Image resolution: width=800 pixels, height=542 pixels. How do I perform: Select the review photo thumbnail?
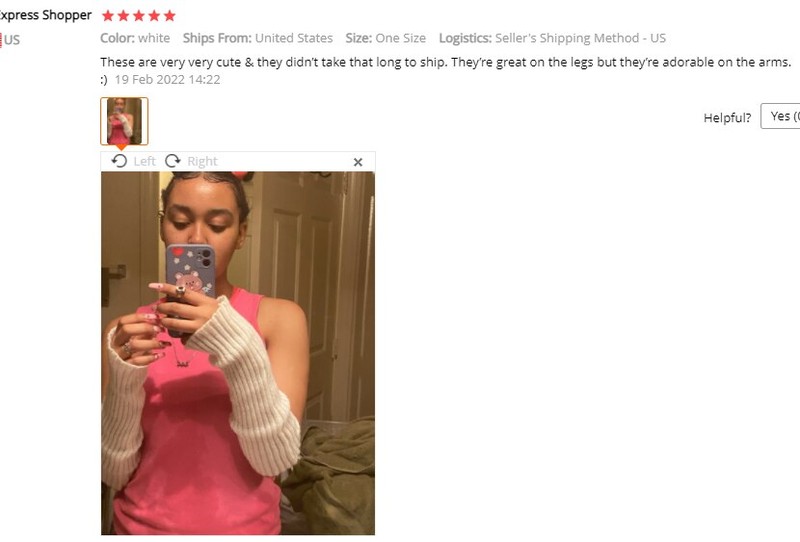(x=124, y=121)
